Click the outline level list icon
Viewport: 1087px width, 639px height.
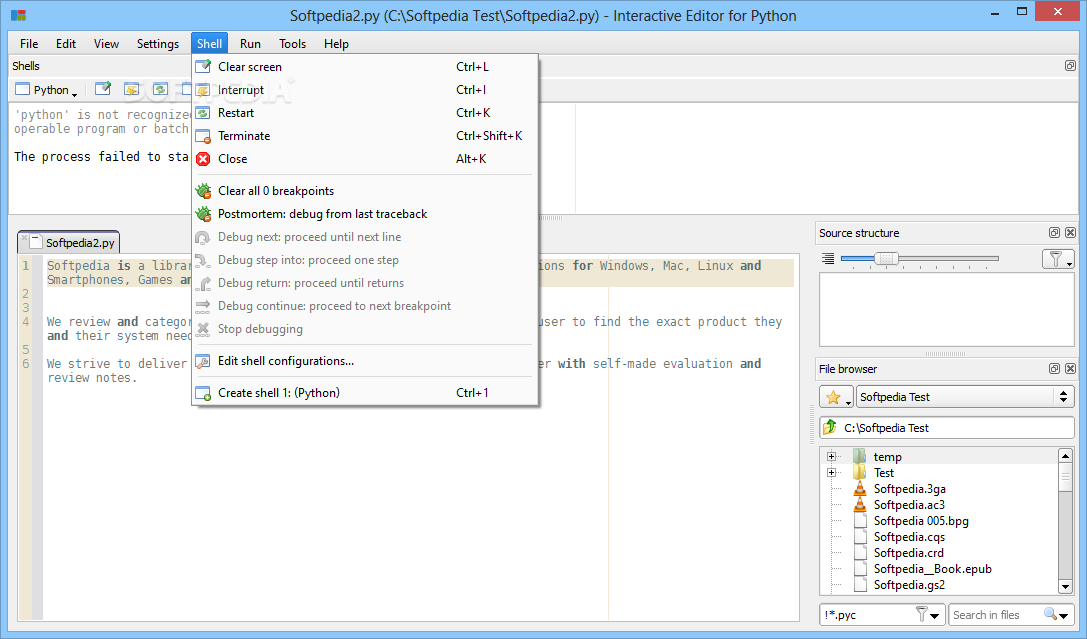tap(828, 259)
